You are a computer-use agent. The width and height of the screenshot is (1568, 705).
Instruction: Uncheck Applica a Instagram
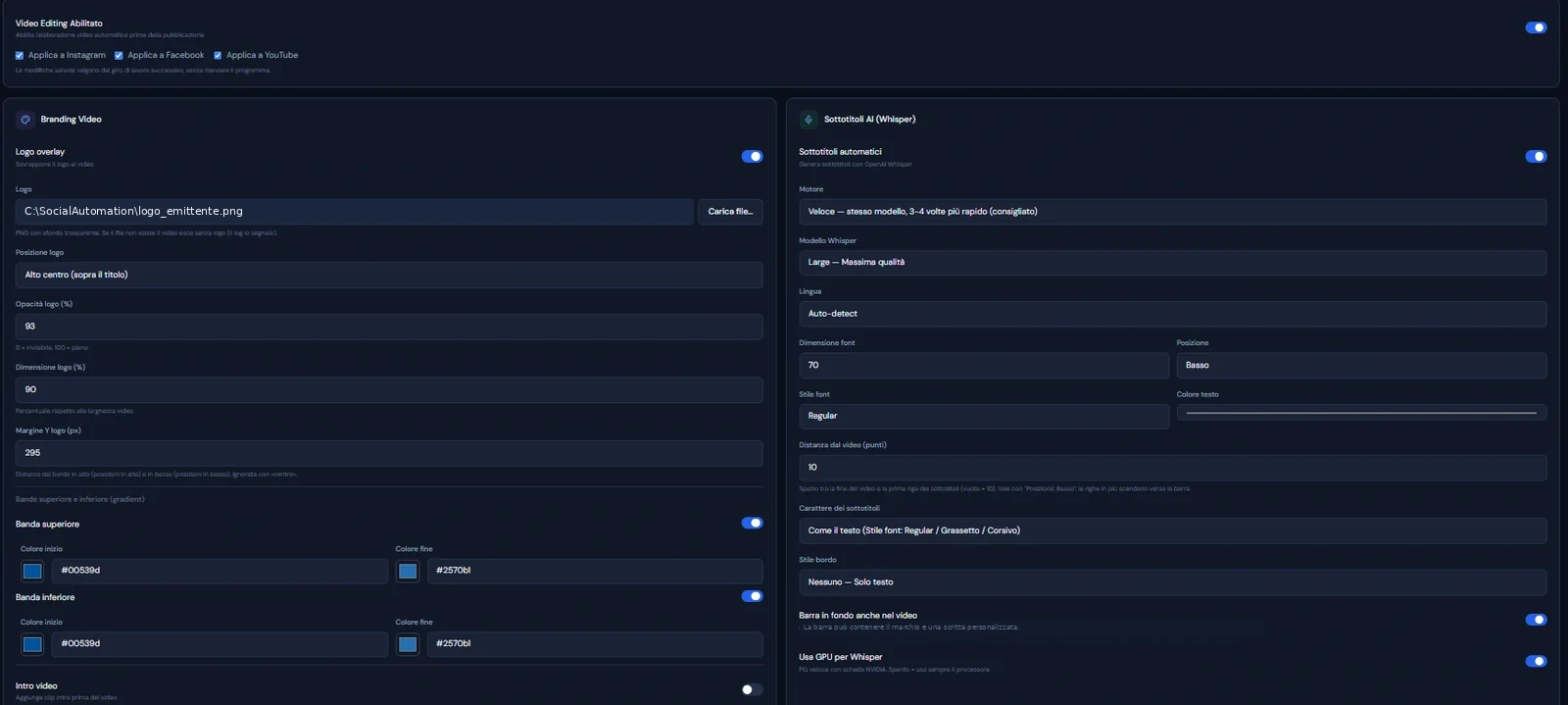20,56
